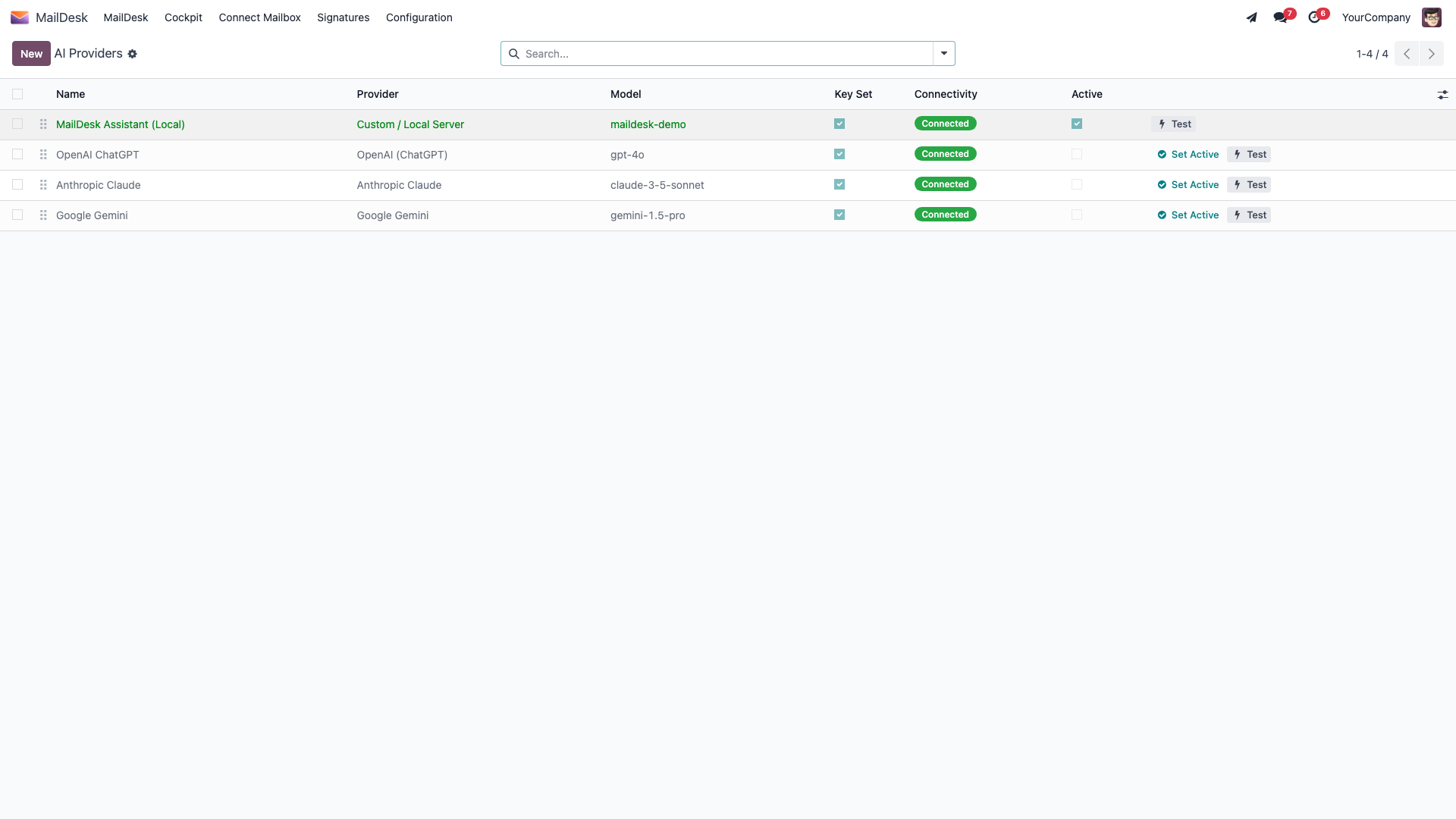Open the Signatures menu
This screenshot has height=819, width=1456.
344,17
